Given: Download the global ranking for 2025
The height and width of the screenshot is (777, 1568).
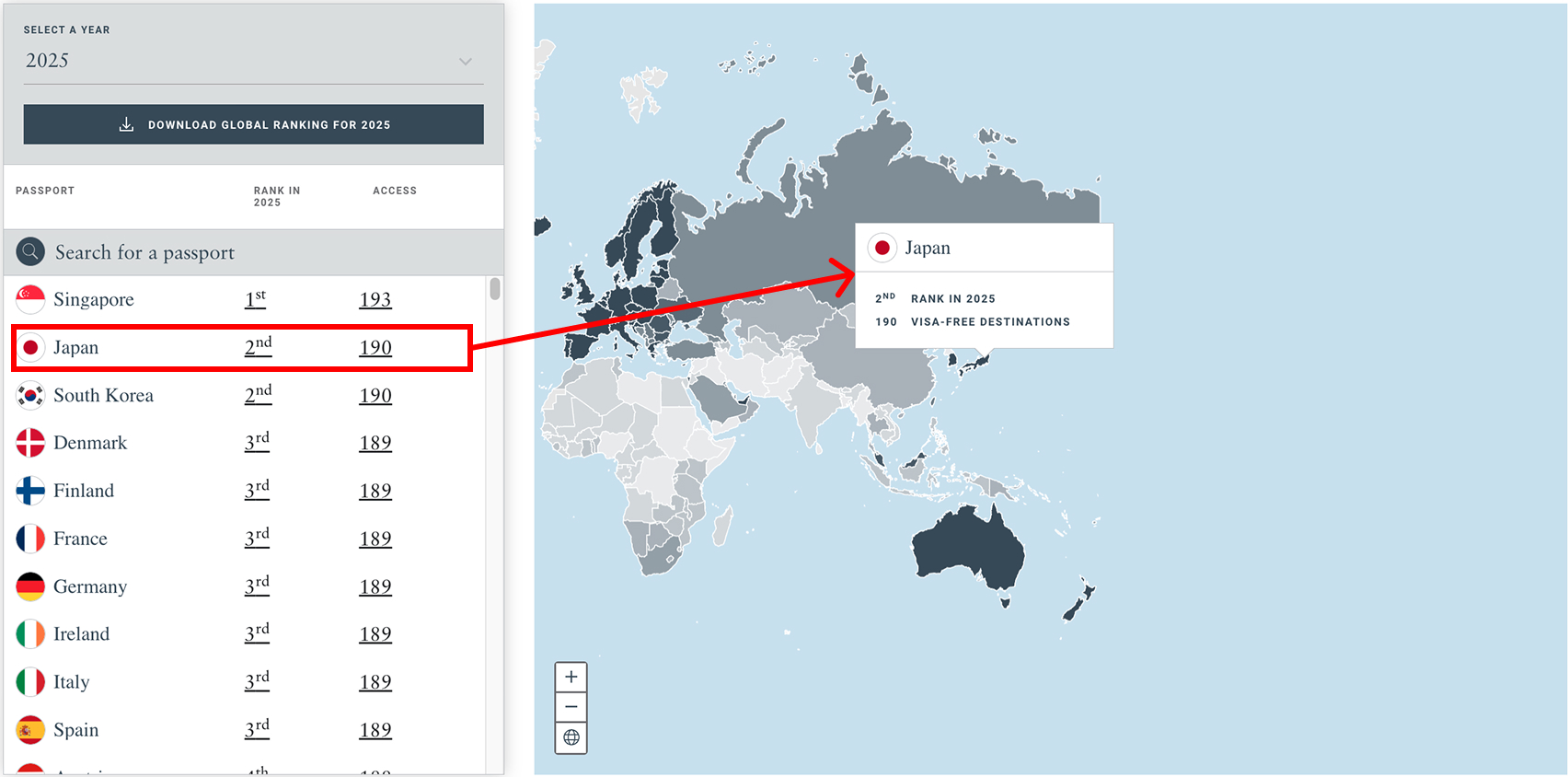Looking at the screenshot, I should (253, 124).
